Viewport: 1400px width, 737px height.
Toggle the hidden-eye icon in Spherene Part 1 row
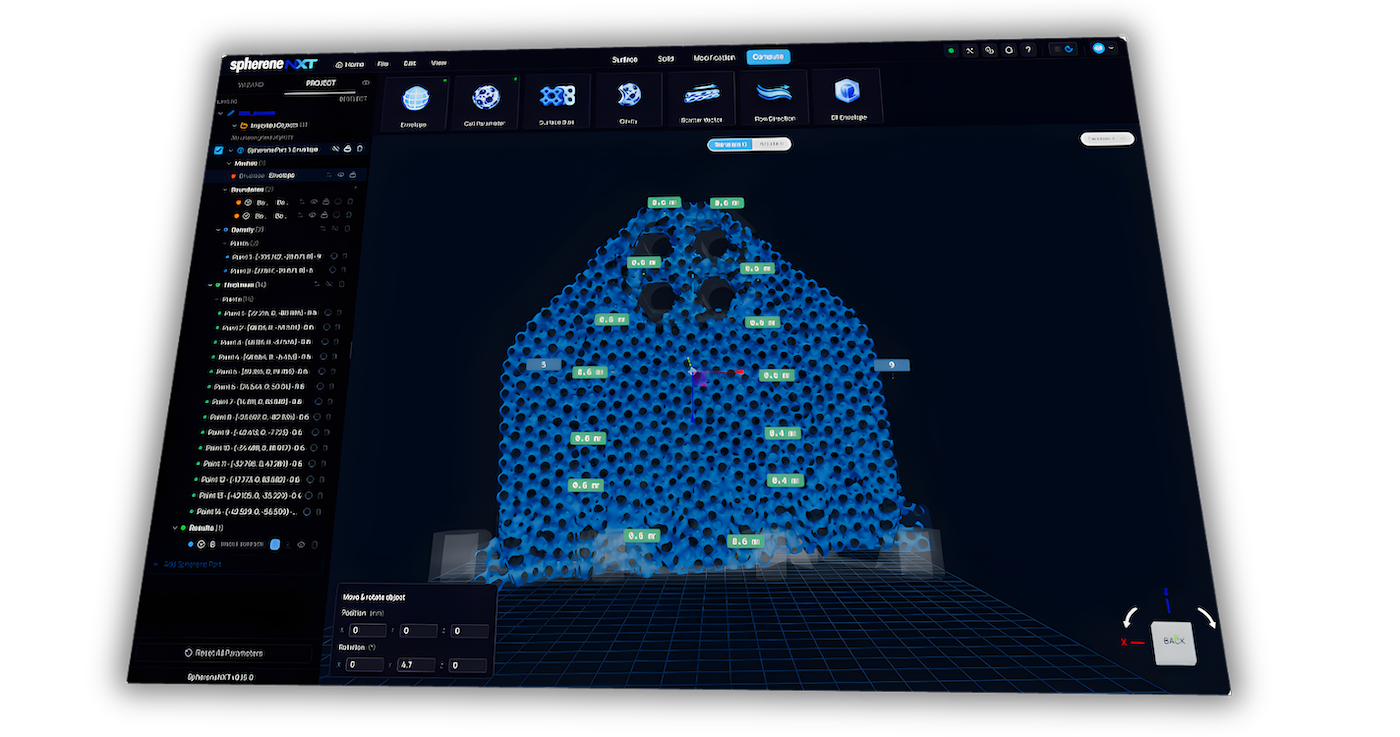tap(336, 149)
